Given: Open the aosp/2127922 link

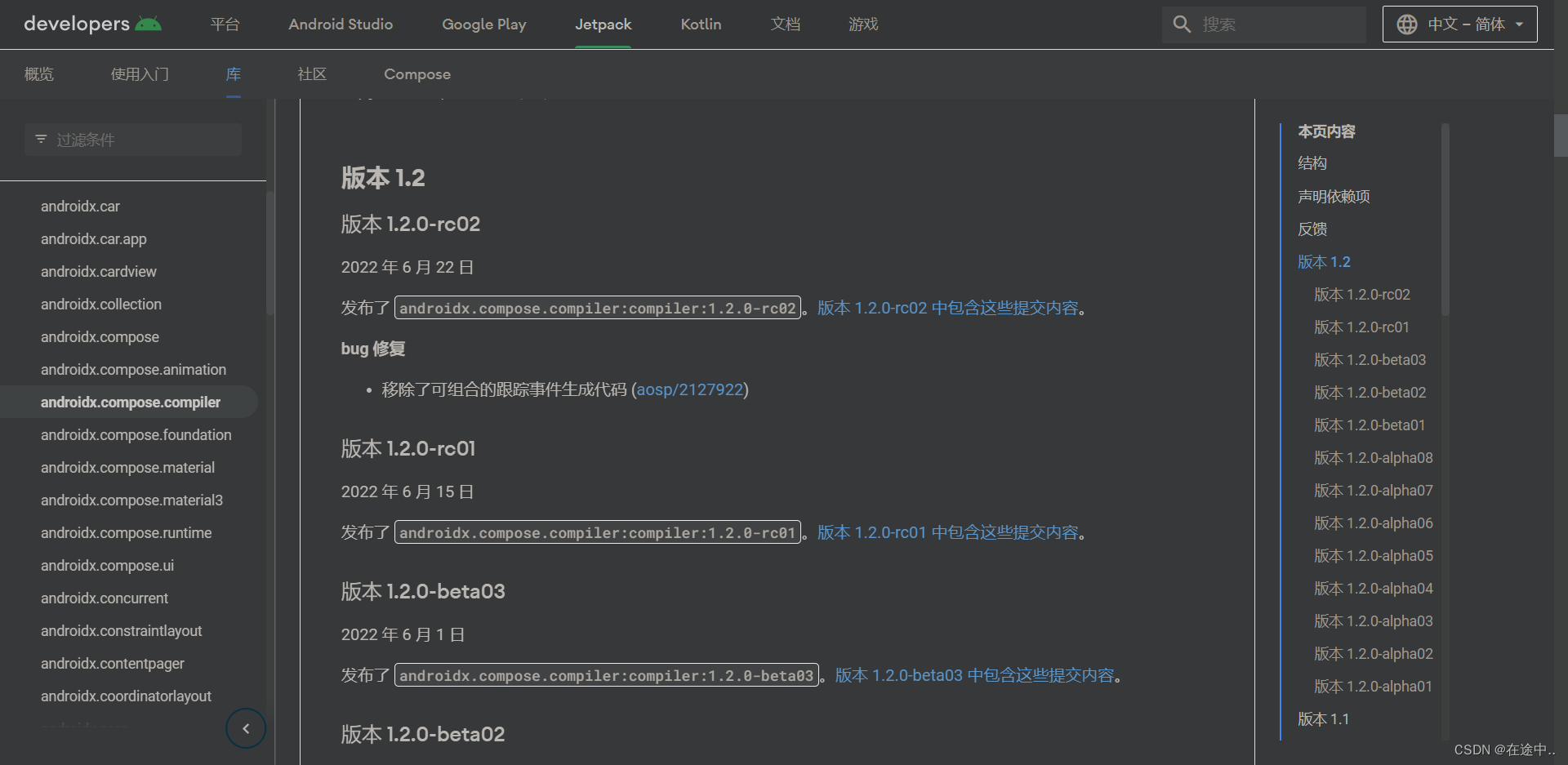Looking at the screenshot, I should (690, 389).
